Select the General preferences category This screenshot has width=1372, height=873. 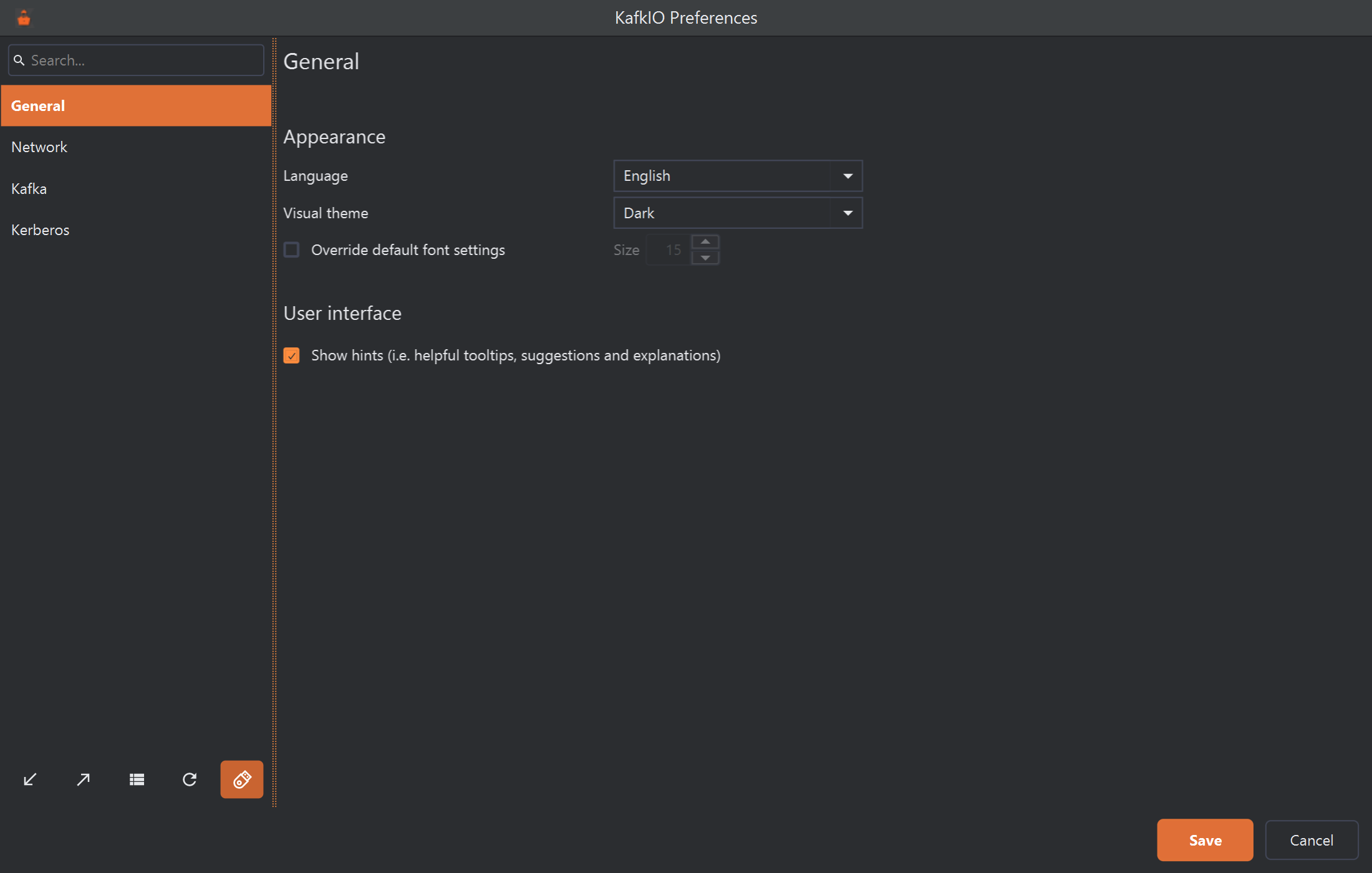click(x=136, y=106)
